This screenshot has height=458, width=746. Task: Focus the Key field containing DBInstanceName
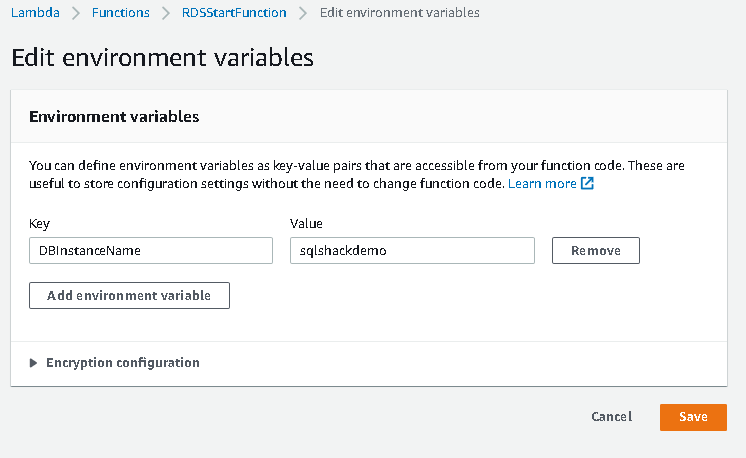(x=151, y=250)
